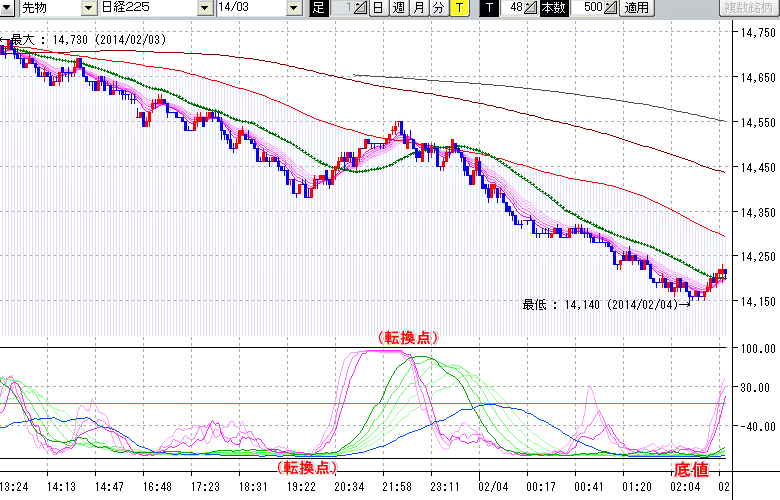780x500 pixels.
Task: Expand the 日経225 instrument dropdown
Action: point(204,8)
